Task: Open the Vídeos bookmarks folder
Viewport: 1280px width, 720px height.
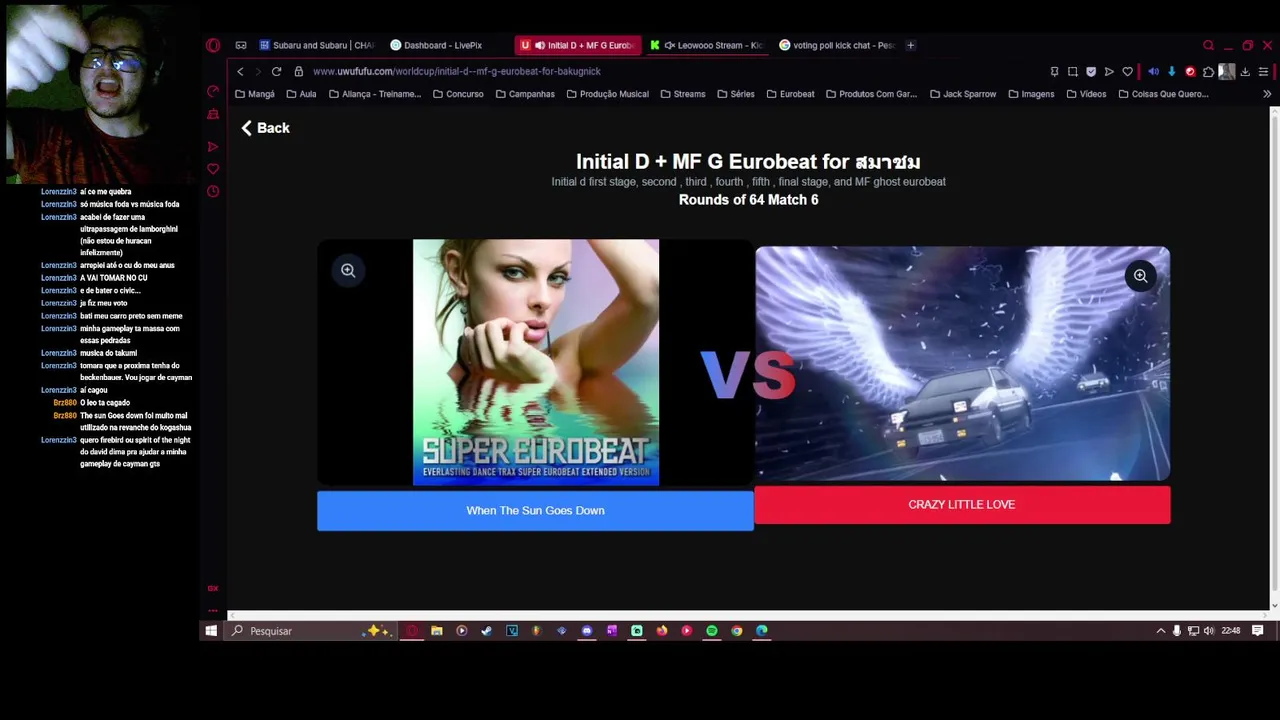Action: click(1086, 94)
